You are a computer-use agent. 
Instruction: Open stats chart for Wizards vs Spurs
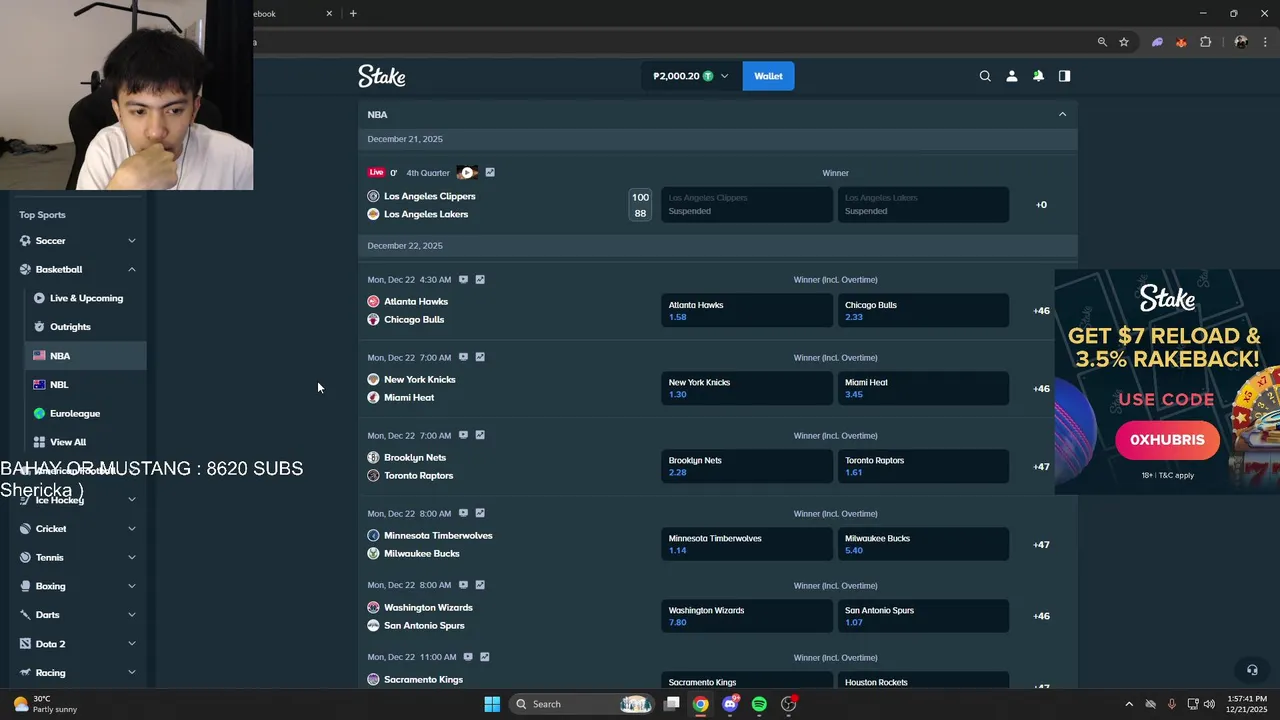click(x=480, y=585)
